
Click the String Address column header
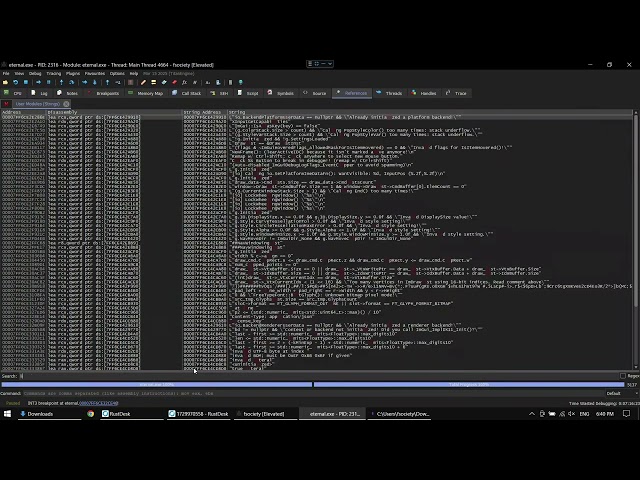(204, 112)
